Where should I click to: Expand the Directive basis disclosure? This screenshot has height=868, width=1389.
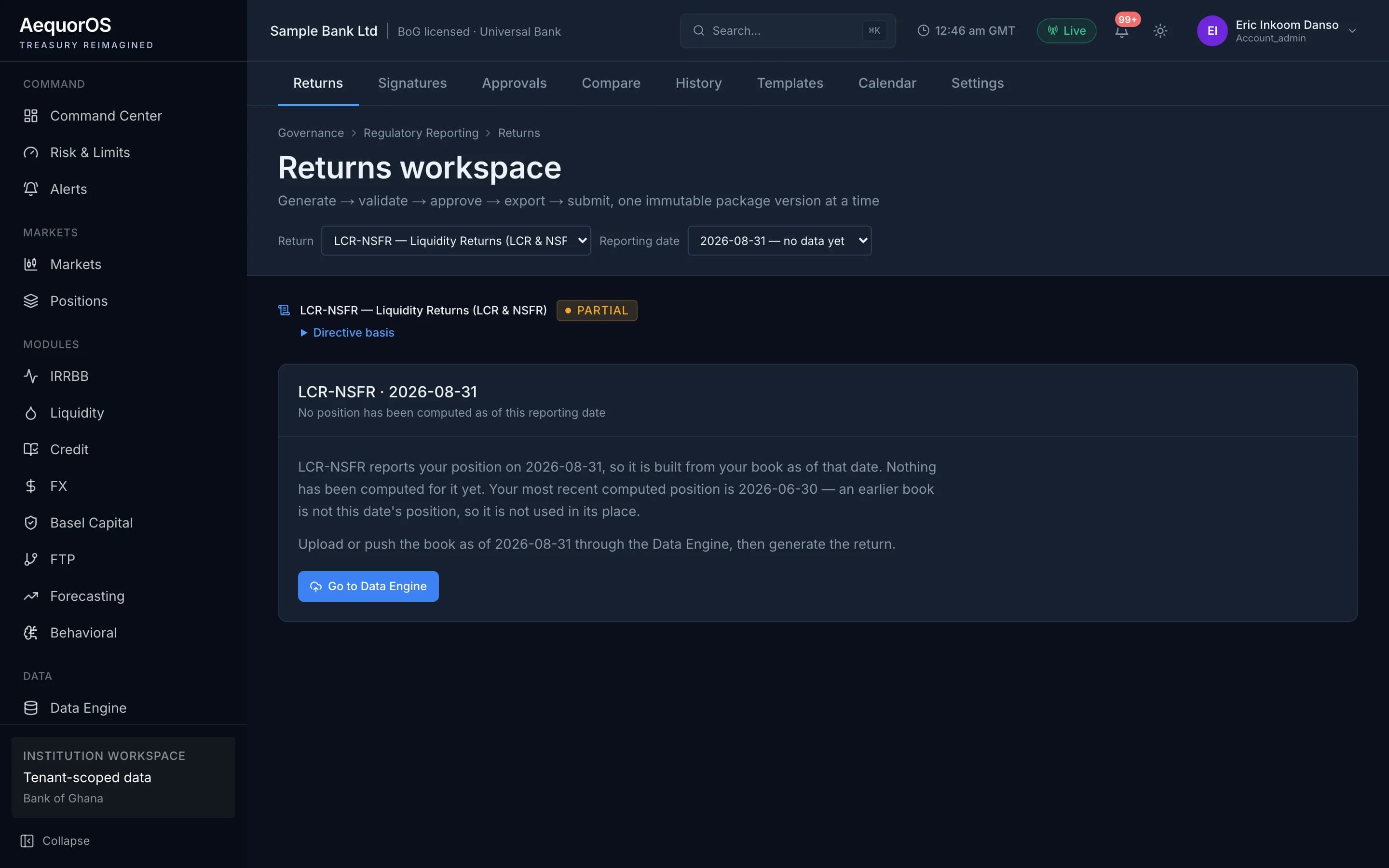click(347, 333)
